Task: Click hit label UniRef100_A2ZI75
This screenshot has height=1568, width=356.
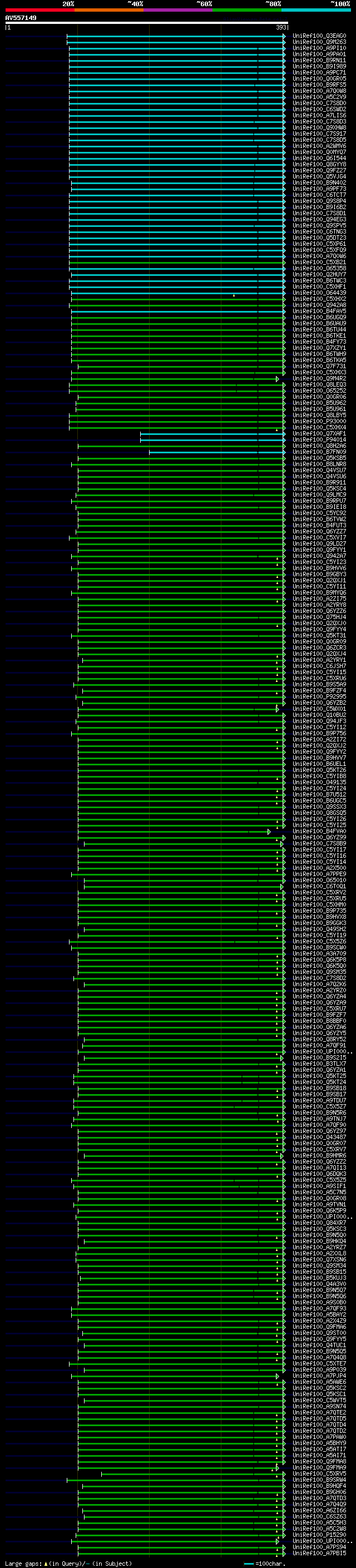Action: point(319,599)
